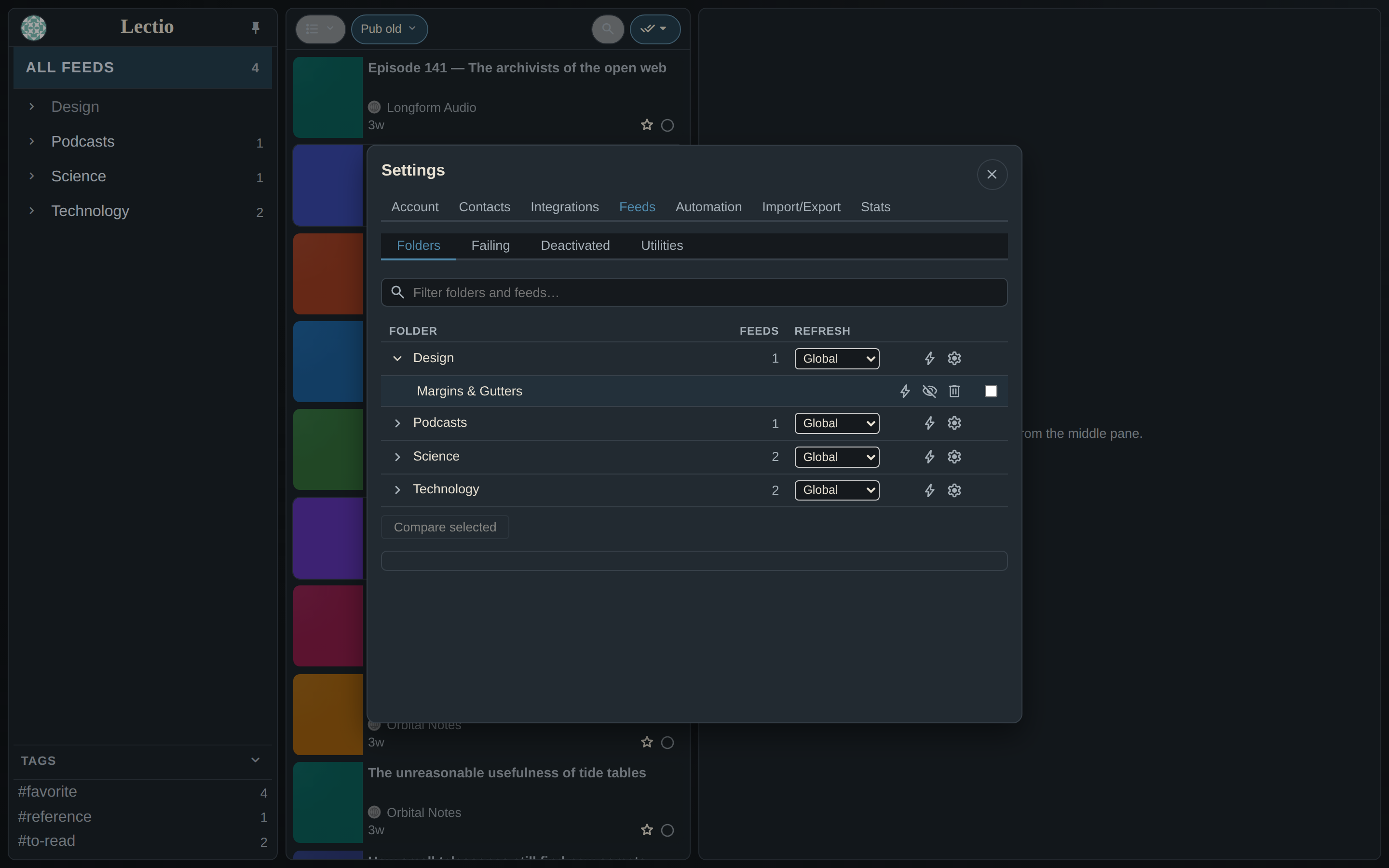The image size is (1389, 868).
Task: Expand the Podcasts folder in sidebar
Action: (x=31, y=141)
